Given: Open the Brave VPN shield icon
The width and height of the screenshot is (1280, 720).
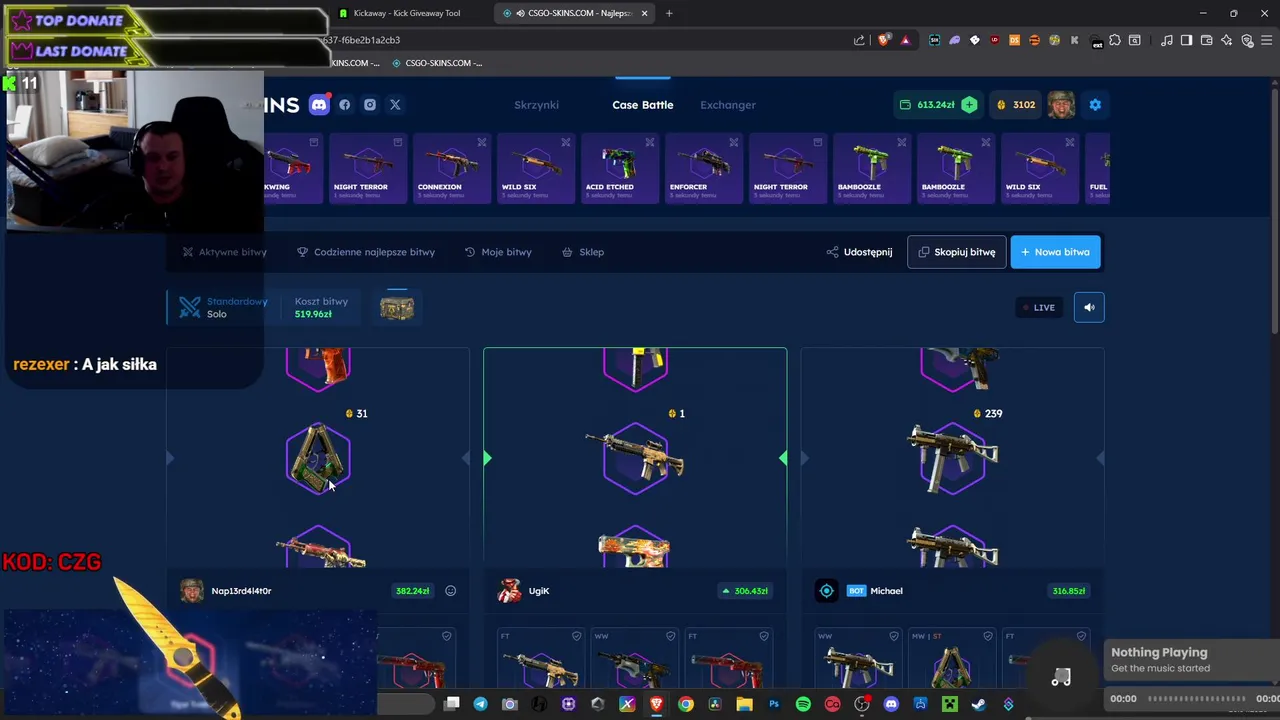Looking at the screenshot, I should coord(1247,40).
